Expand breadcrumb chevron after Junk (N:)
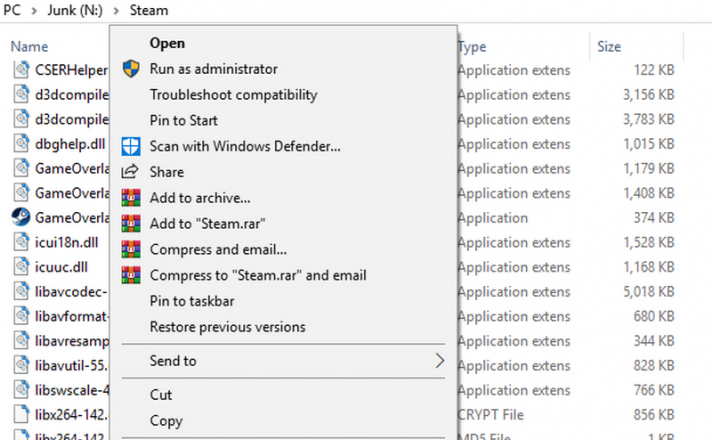The image size is (712, 440). [116, 10]
